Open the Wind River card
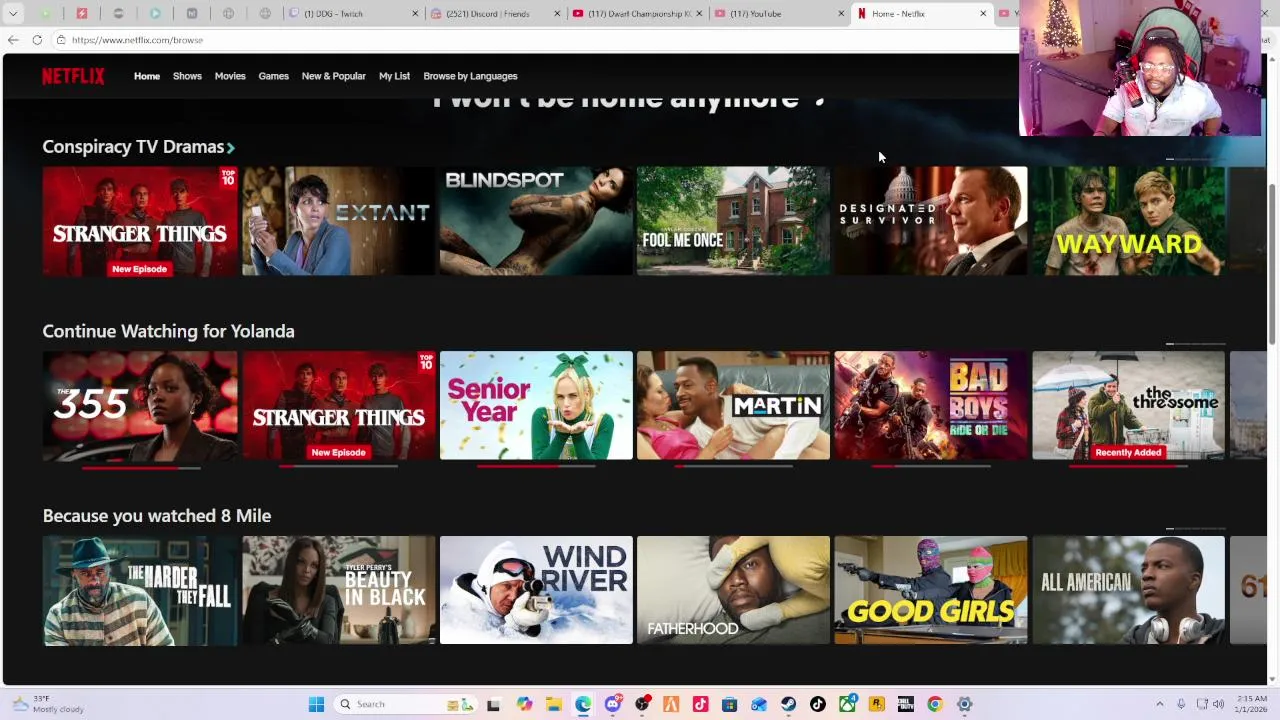 [536, 590]
